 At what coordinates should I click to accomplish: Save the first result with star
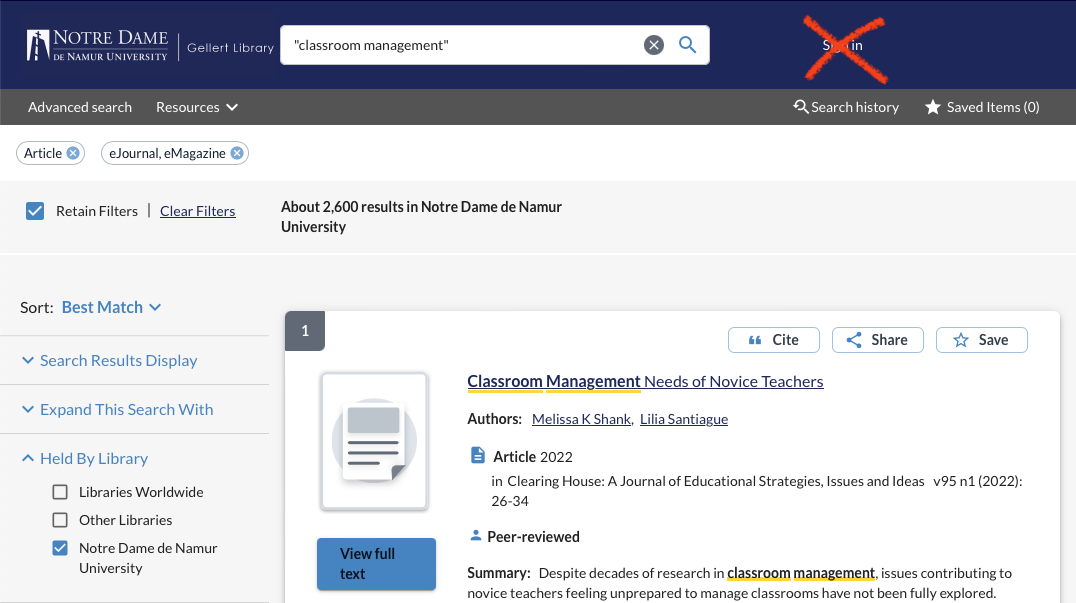[981, 340]
